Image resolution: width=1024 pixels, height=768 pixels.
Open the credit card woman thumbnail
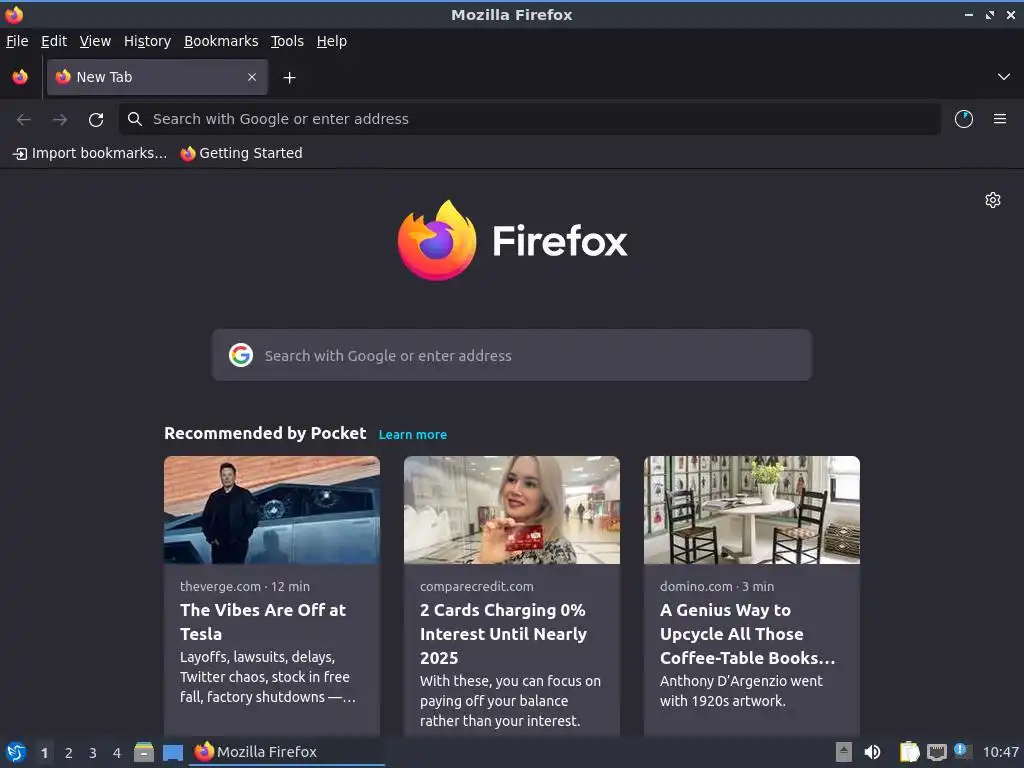[512, 510]
